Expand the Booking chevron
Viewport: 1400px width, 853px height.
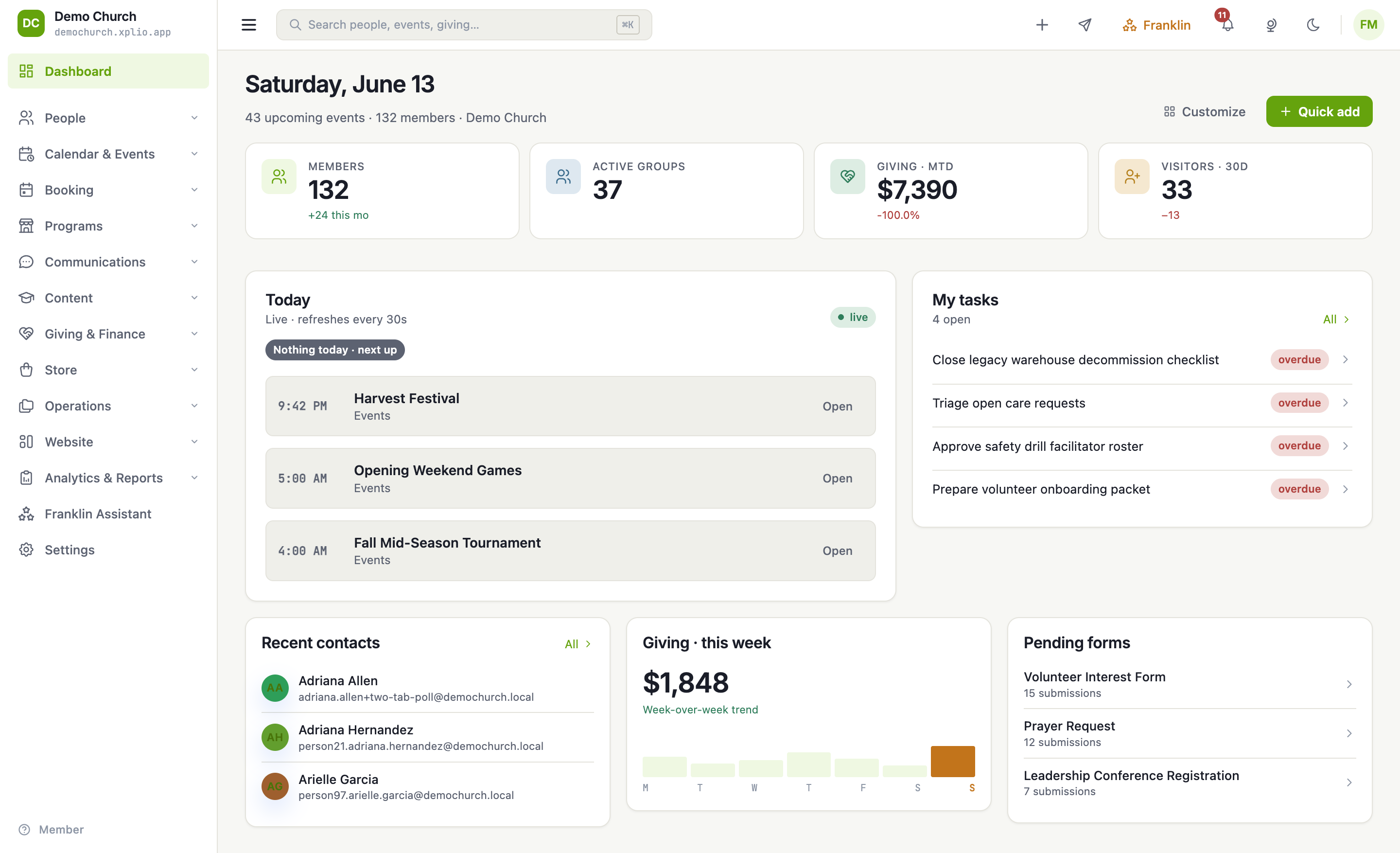(194, 190)
